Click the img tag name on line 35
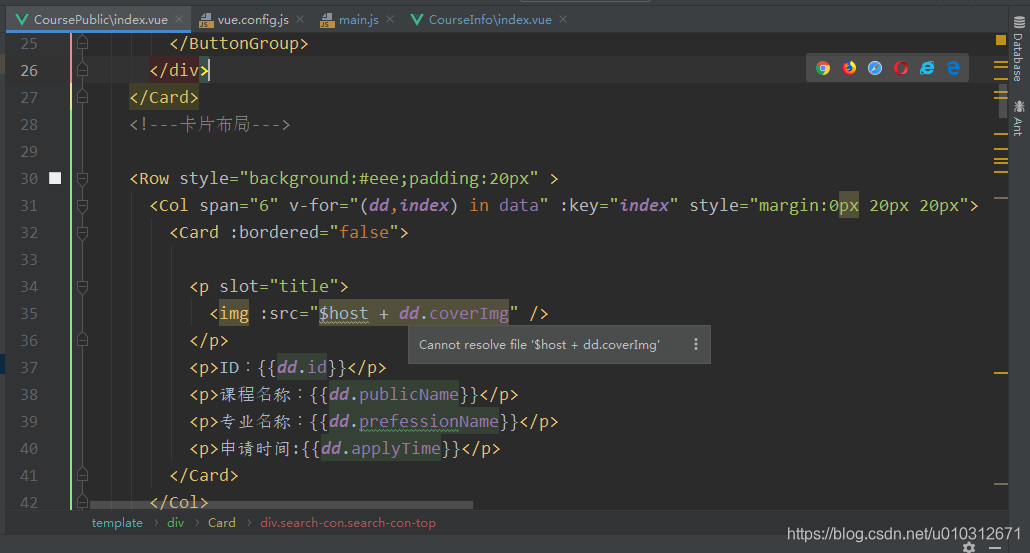 coord(234,313)
